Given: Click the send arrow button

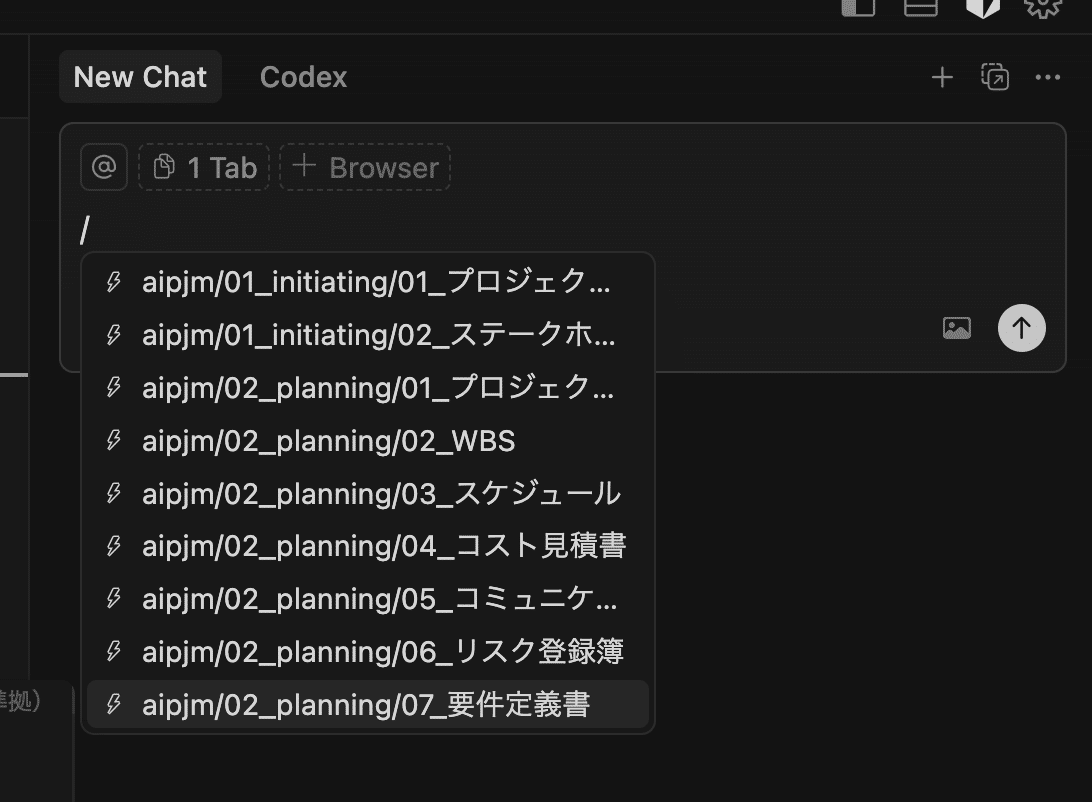Looking at the screenshot, I should (x=1021, y=327).
